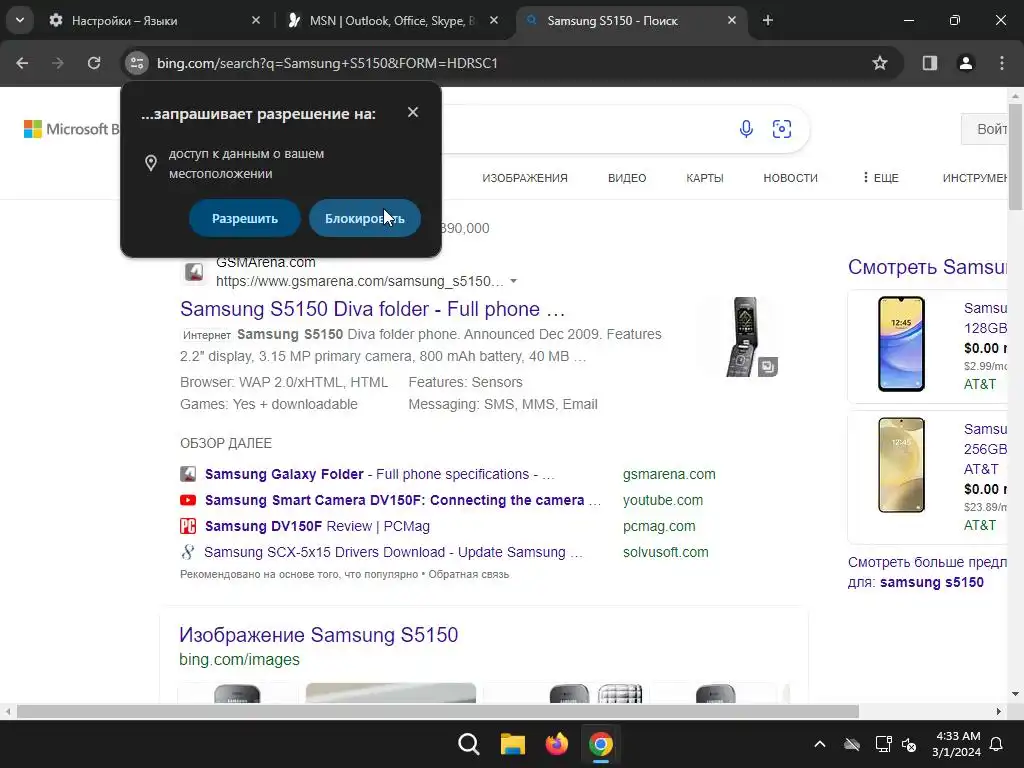Block location access with Блокировать
This screenshot has width=1024, height=768.
click(364, 218)
